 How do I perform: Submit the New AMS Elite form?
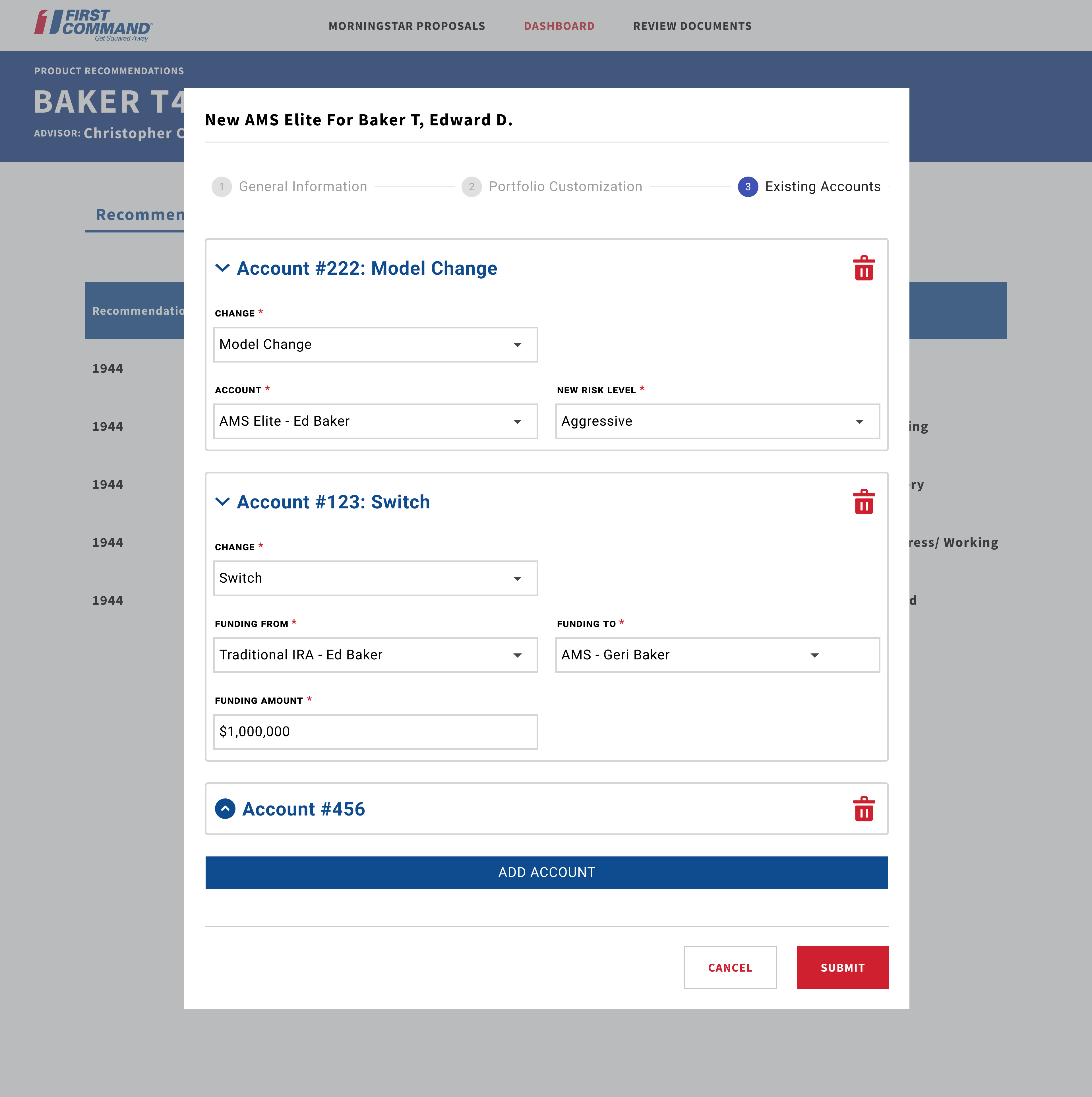842,968
